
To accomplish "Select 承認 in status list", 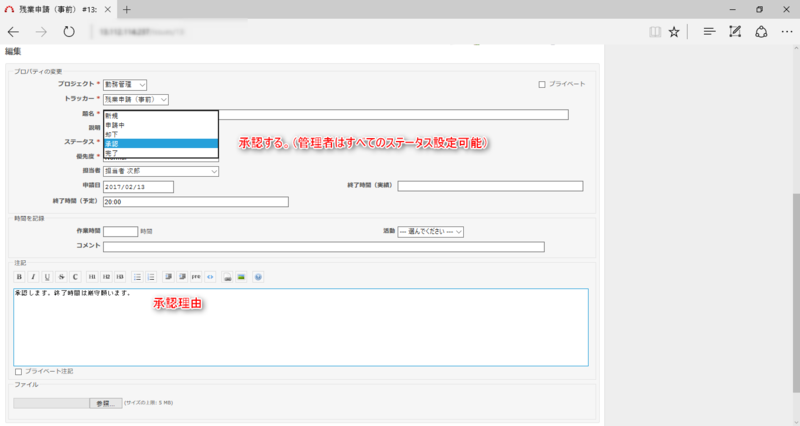I will [161, 143].
